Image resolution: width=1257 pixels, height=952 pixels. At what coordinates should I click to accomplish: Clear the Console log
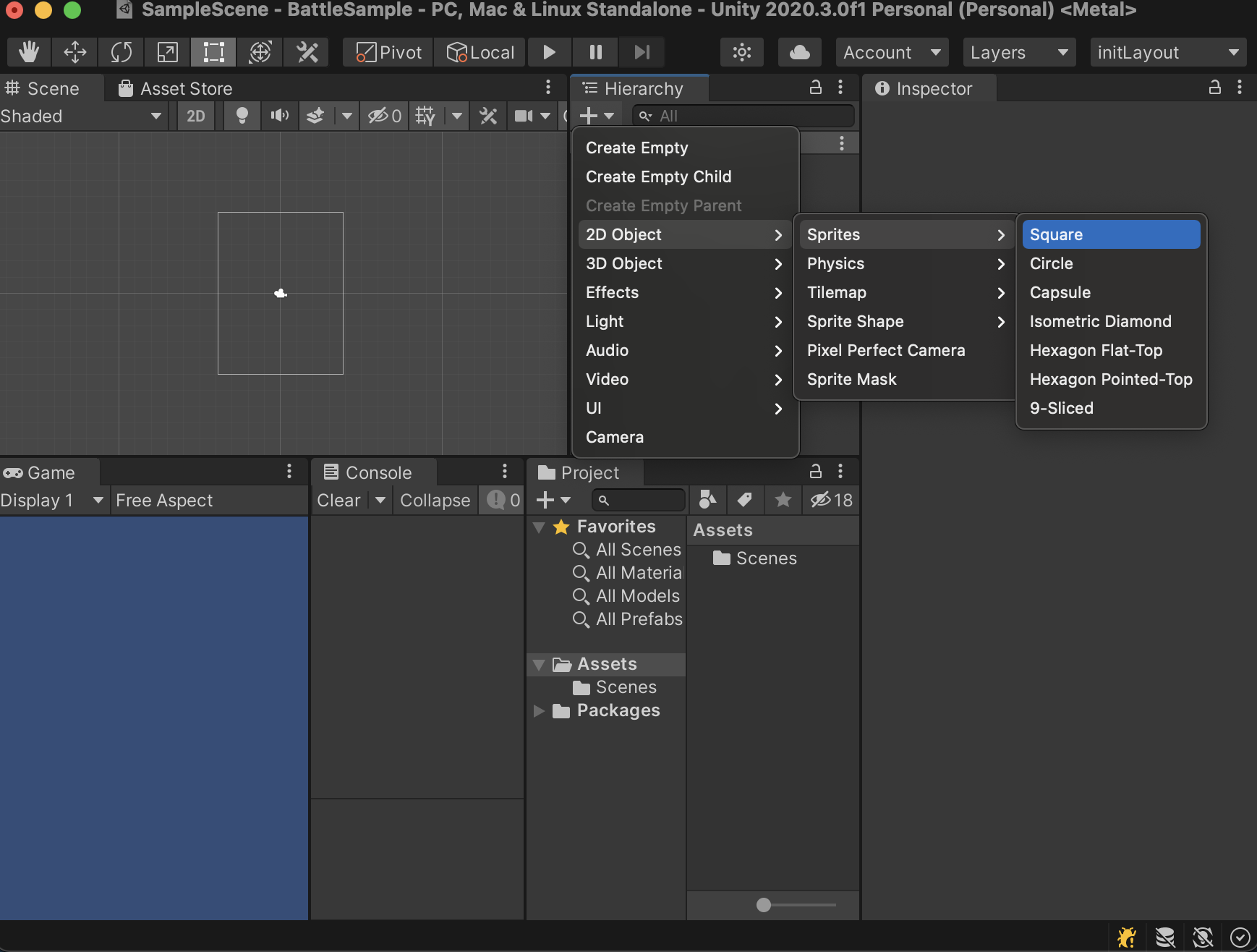point(339,501)
